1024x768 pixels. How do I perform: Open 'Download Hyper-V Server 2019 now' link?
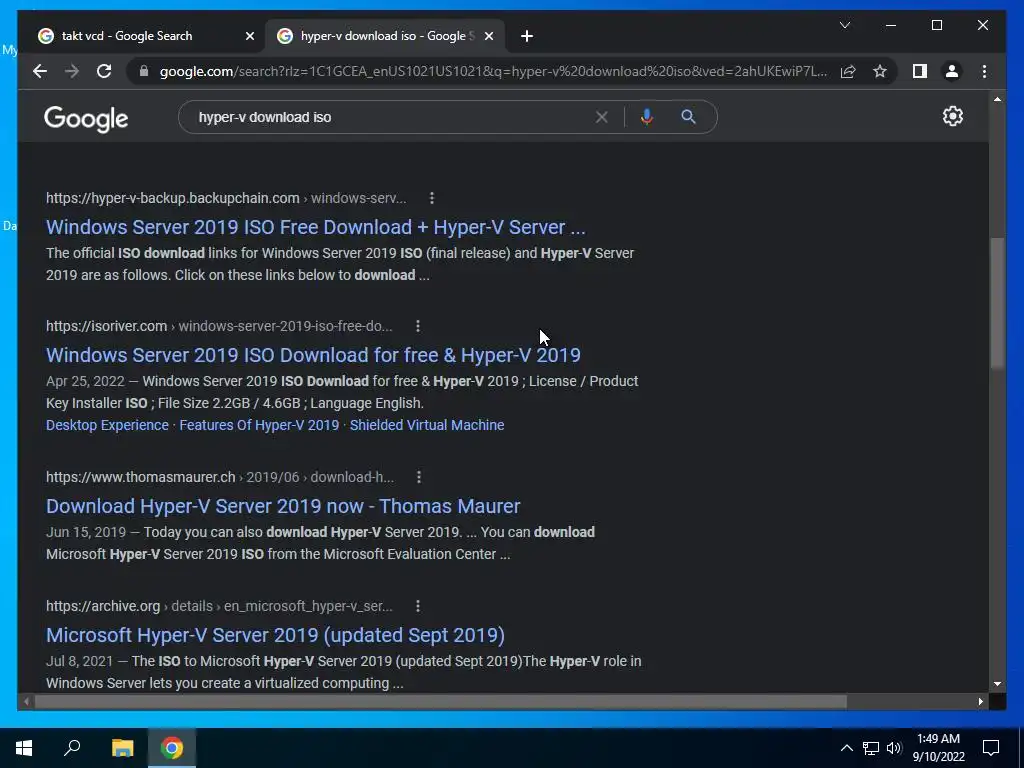283,507
